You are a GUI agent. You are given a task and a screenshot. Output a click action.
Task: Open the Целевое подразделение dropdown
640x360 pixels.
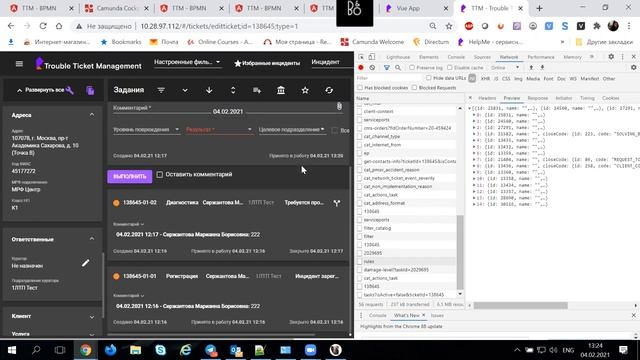click(x=292, y=130)
